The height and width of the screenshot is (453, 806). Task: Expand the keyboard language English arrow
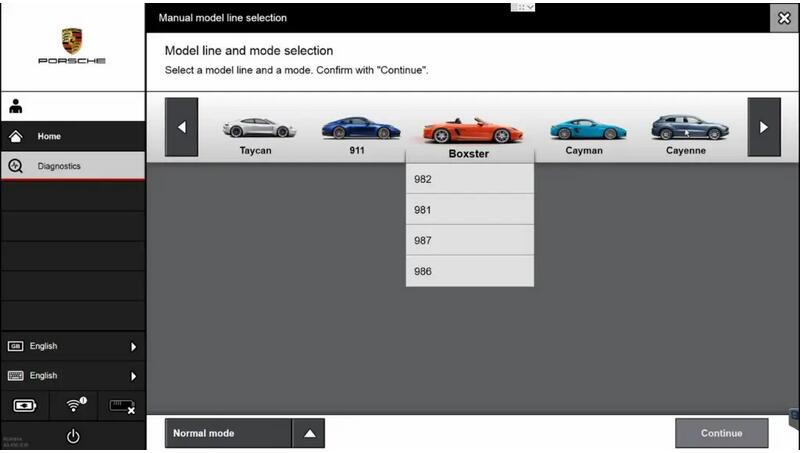[x=133, y=376]
